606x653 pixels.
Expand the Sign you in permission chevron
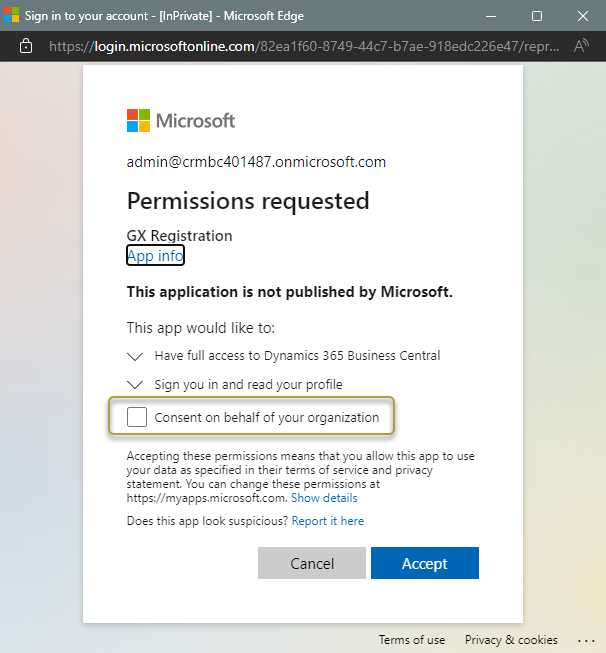click(136, 384)
